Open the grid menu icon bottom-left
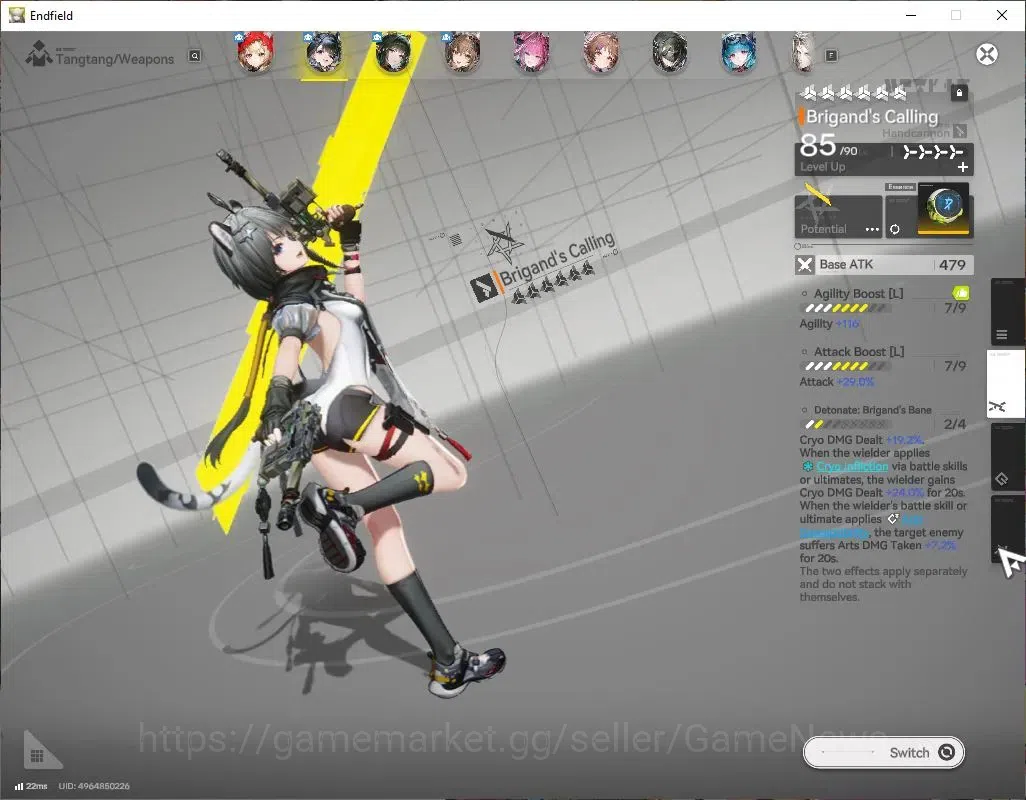The height and width of the screenshot is (800, 1026). 38,755
